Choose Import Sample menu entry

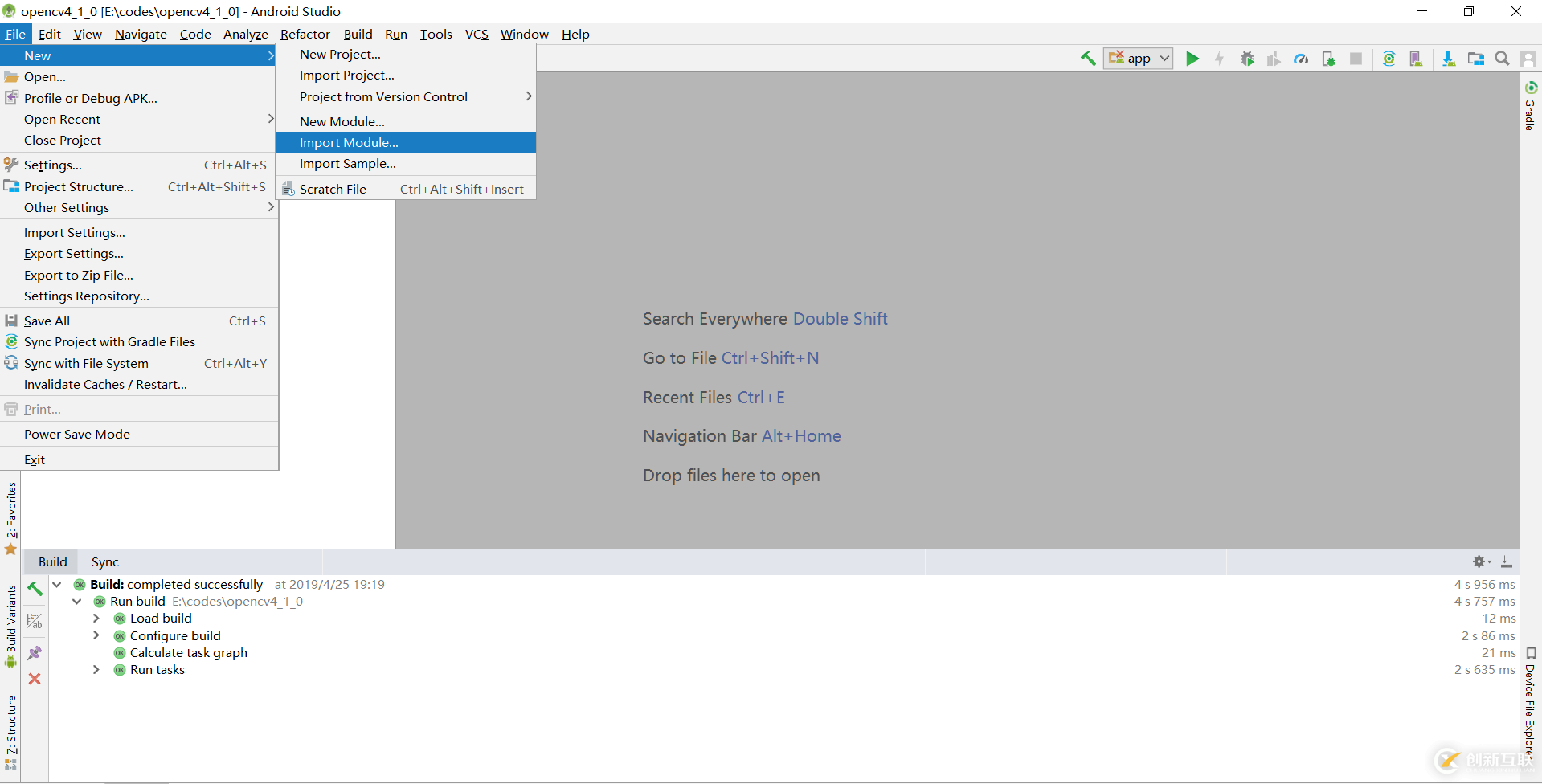point(406,163)
